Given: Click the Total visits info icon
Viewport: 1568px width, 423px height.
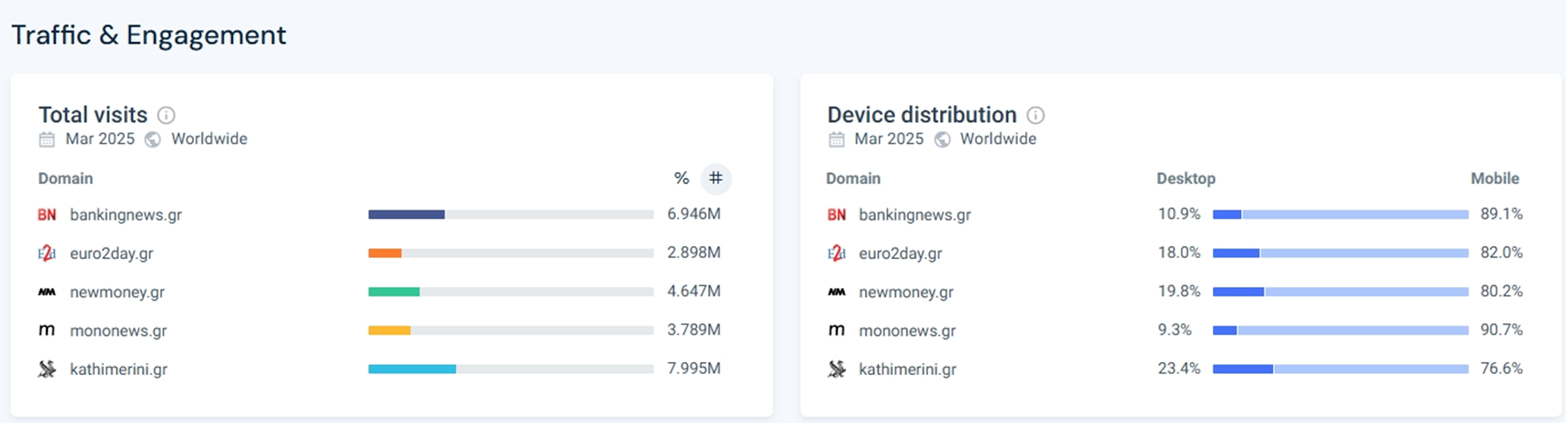Looking at the screenshot, I should (166, 115).
